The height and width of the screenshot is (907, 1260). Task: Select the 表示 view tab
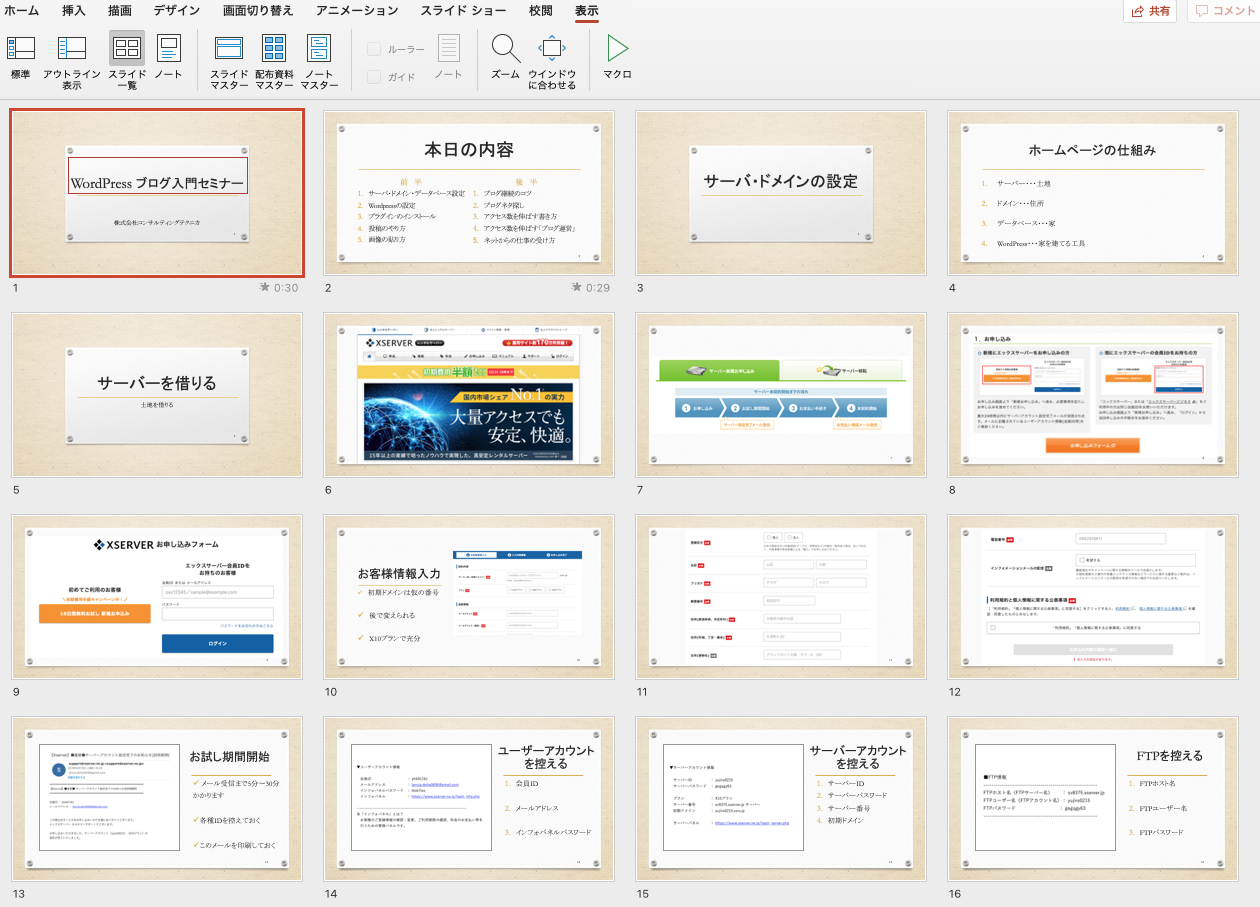click(587, 11)
